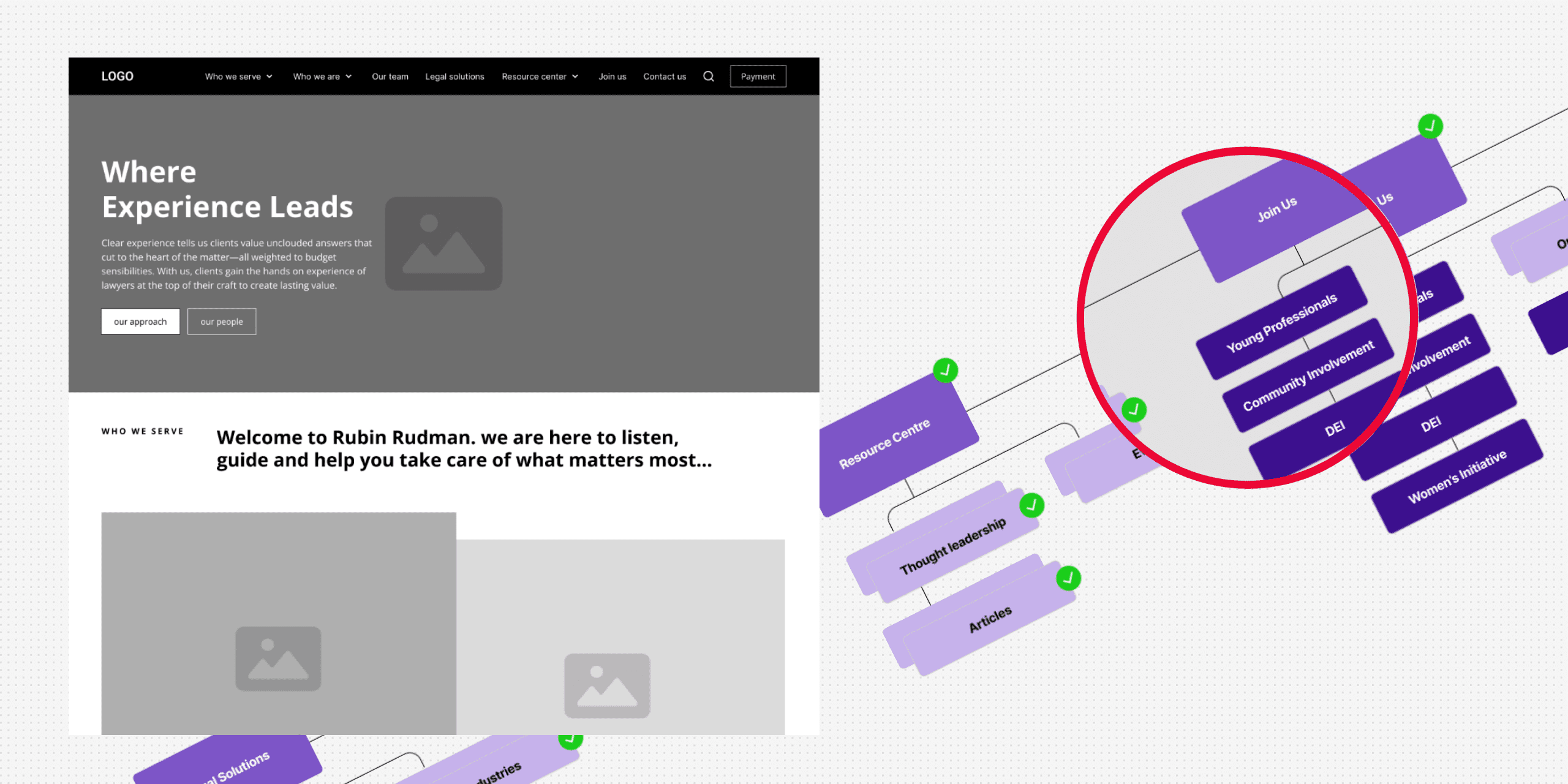Click the our people button
This screenshot has height=784, width=1568.
pyautogui.click(x=222, y=322)
